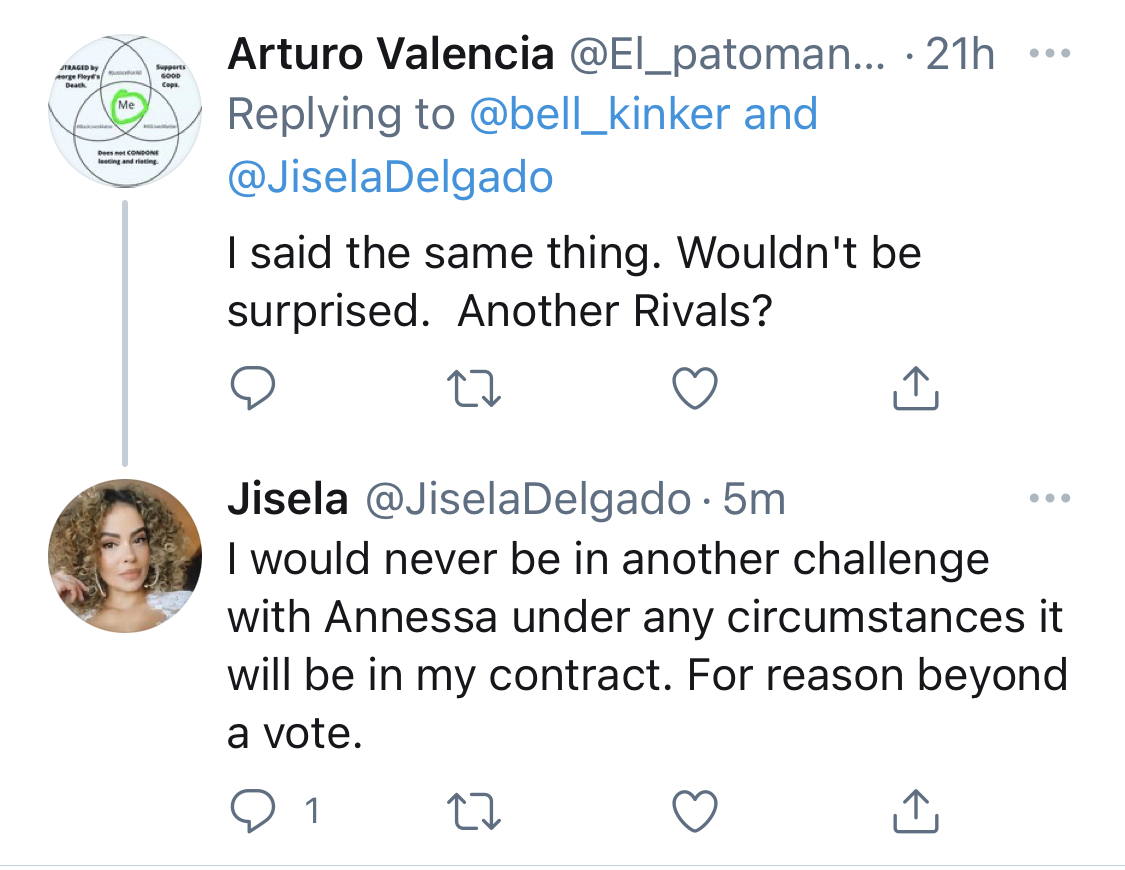
Task: Open Arturo Valencia's display name
Action: coord(391,54)
